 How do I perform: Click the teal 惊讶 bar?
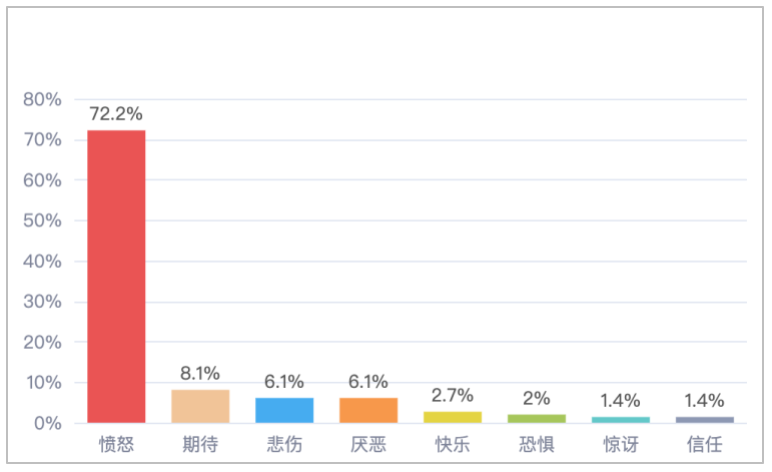tap(620, 419)
